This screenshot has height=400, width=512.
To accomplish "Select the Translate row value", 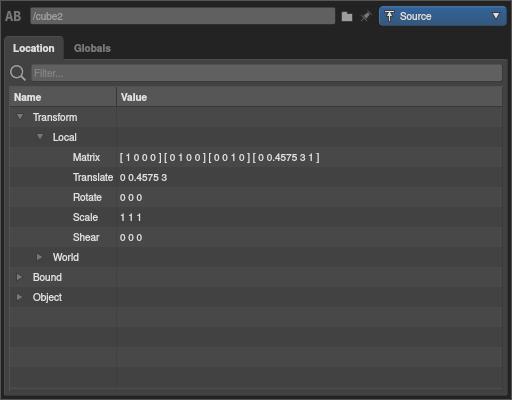I will pos(143,177).
